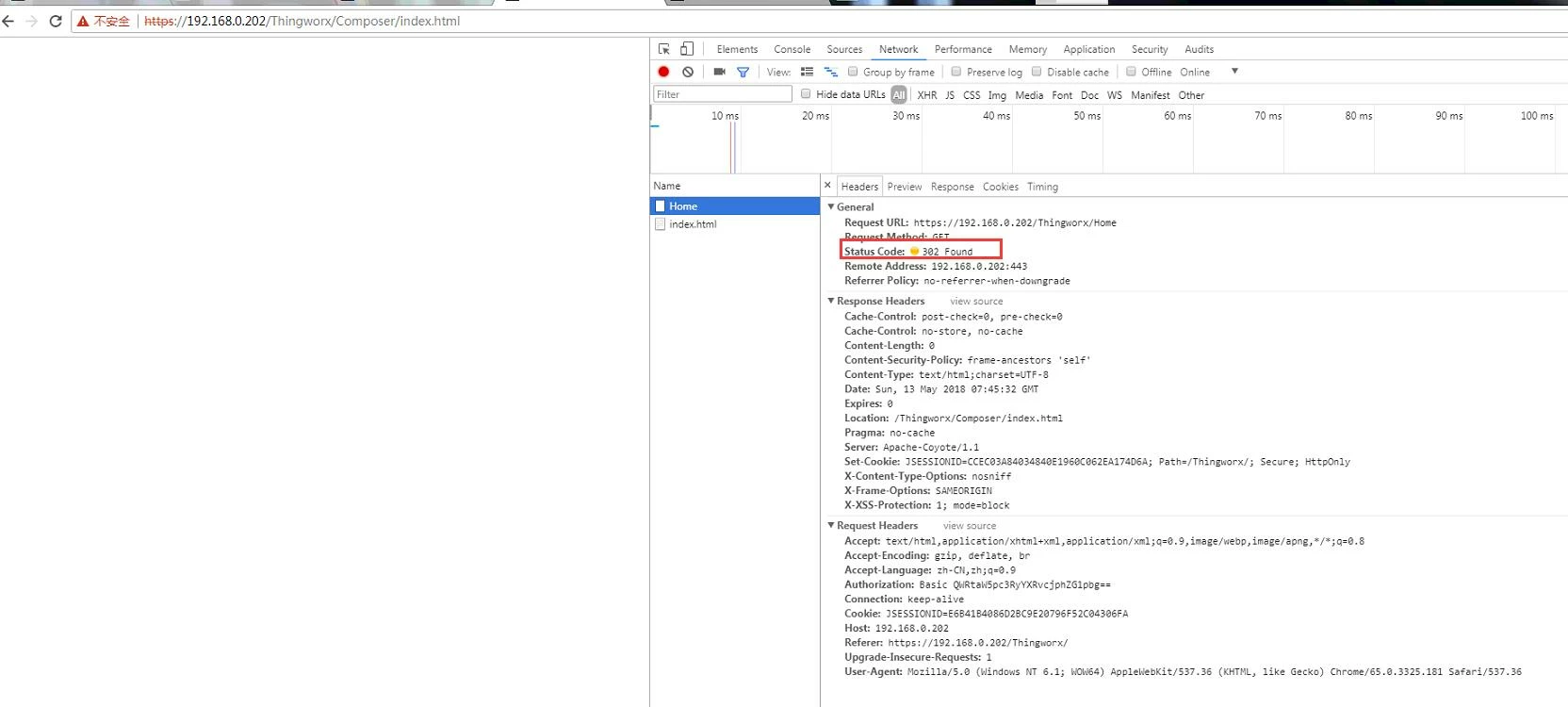Screen dimensions: 1568x707
Task: Click the show overview waterfall icon
Action: (x=830, y=72)
